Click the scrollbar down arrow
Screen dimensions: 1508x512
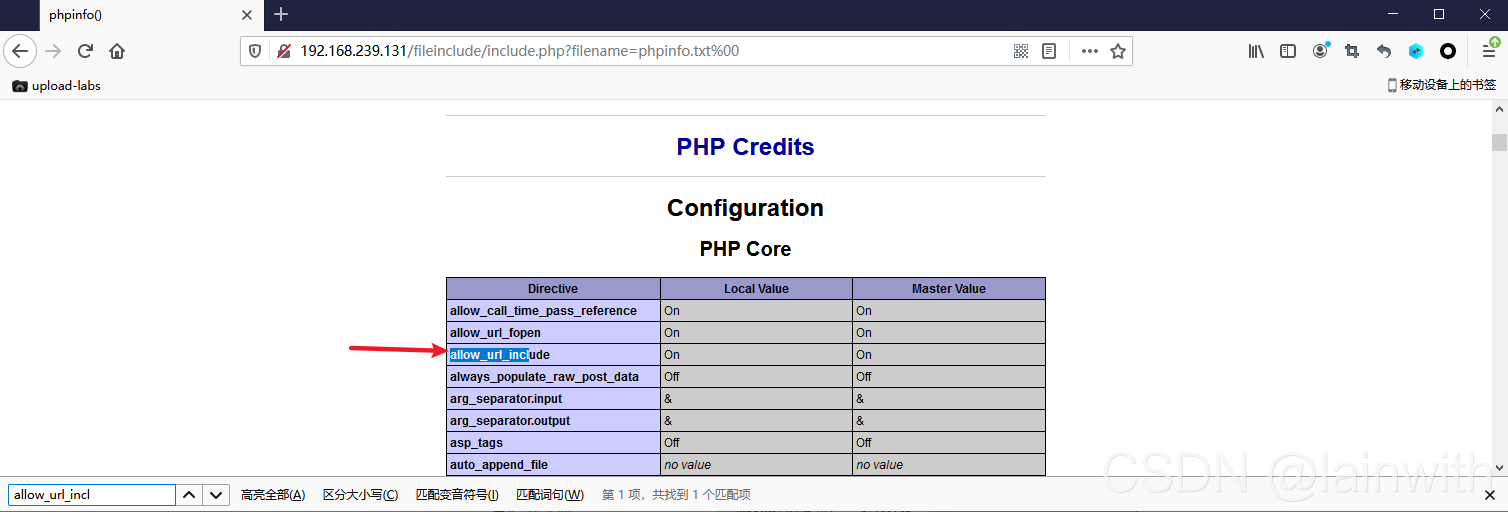1499,467
